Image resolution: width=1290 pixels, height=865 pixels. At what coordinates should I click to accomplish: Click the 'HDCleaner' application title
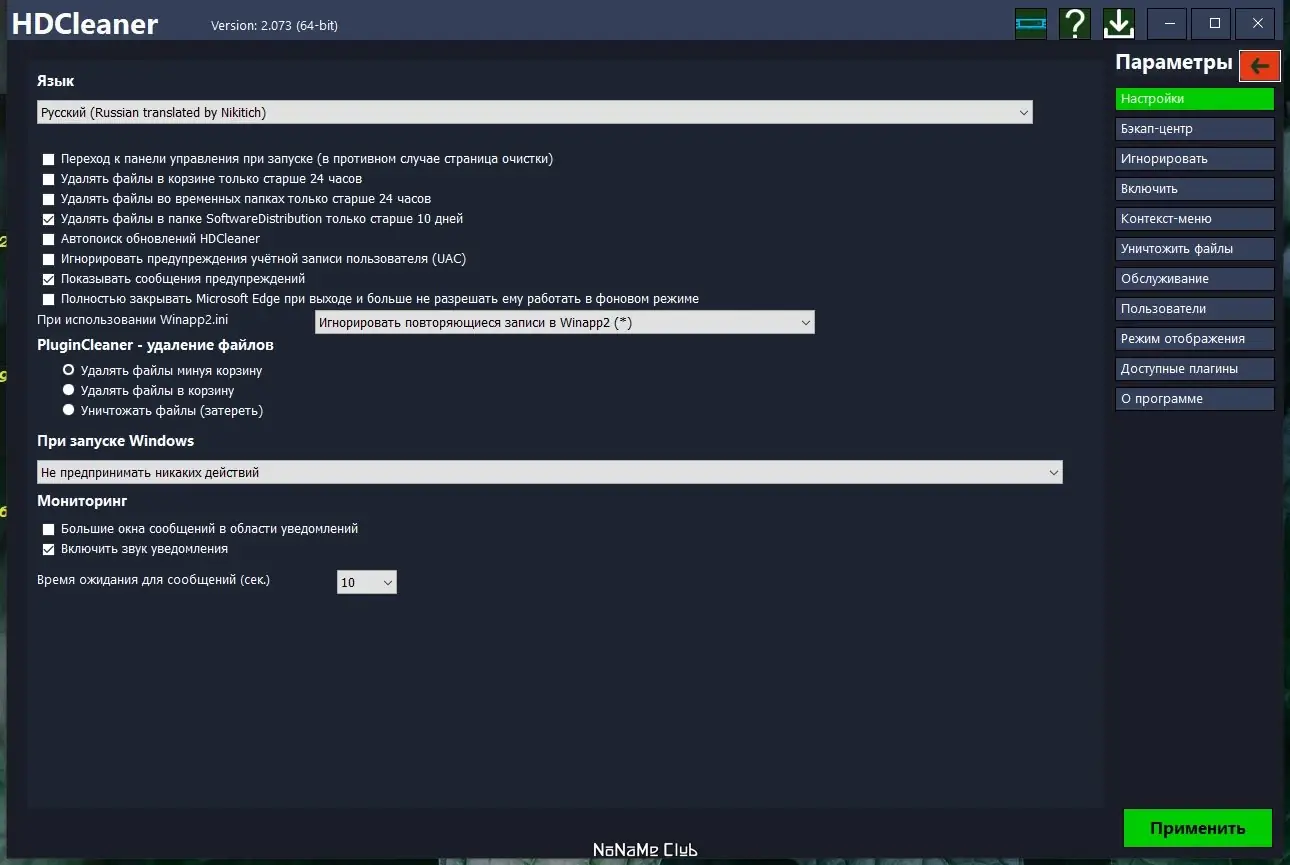point(85,24)
